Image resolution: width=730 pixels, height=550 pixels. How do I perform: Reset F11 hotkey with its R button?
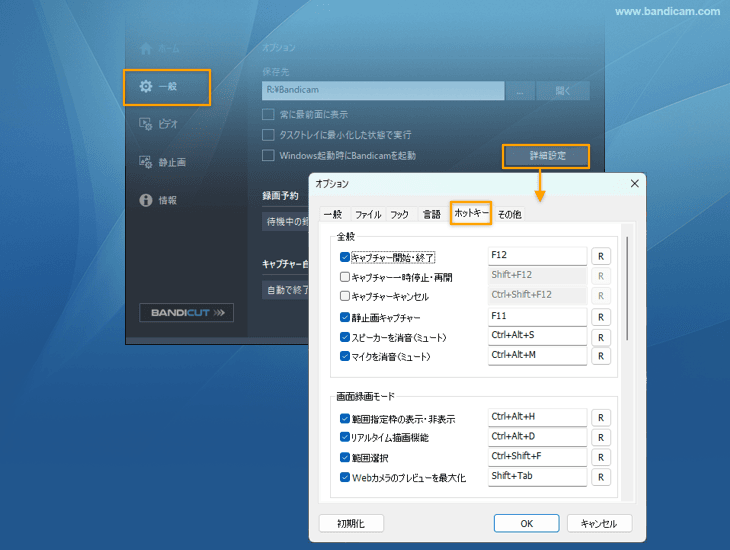tap(601, 317)
